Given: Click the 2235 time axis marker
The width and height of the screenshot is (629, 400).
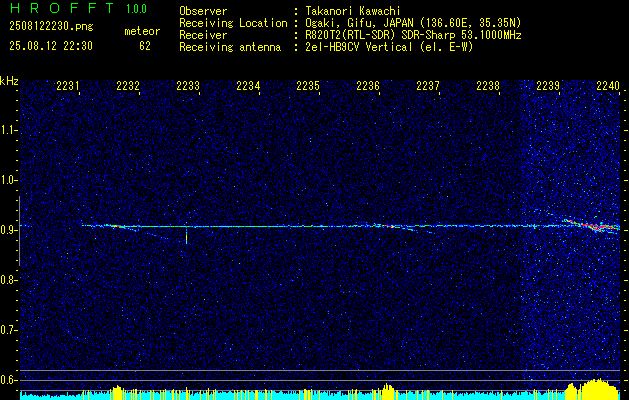Looking at the screenshot, I should click(x=308, y=85).
